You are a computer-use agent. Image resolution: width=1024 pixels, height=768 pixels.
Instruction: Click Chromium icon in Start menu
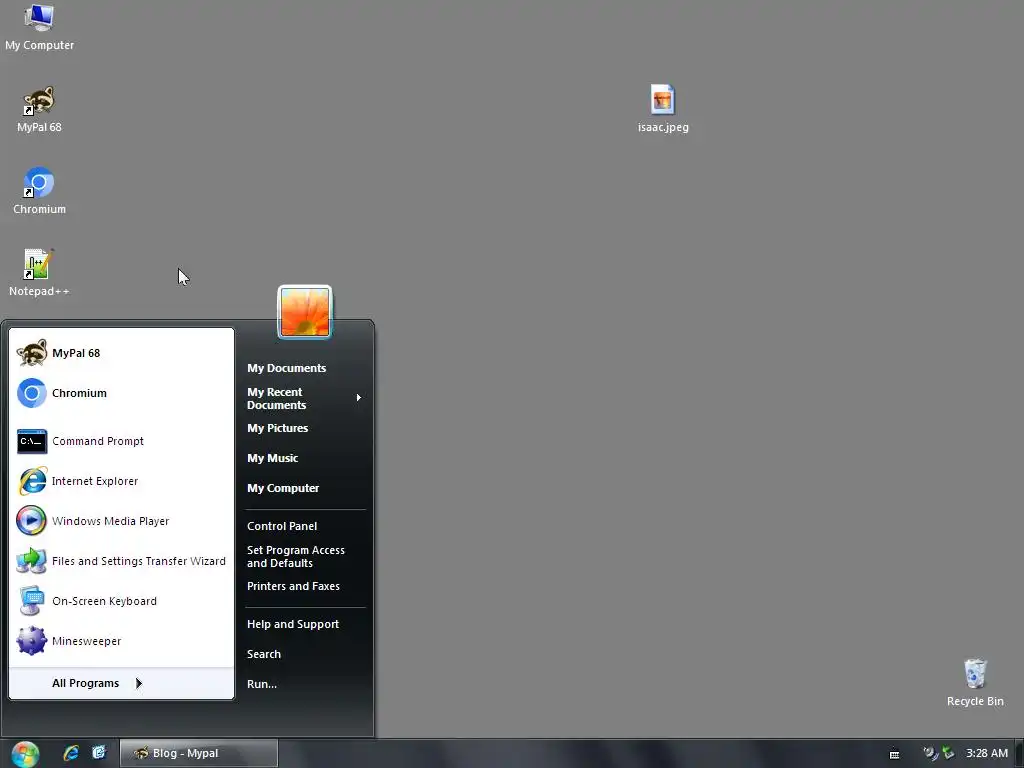[31, 393]
